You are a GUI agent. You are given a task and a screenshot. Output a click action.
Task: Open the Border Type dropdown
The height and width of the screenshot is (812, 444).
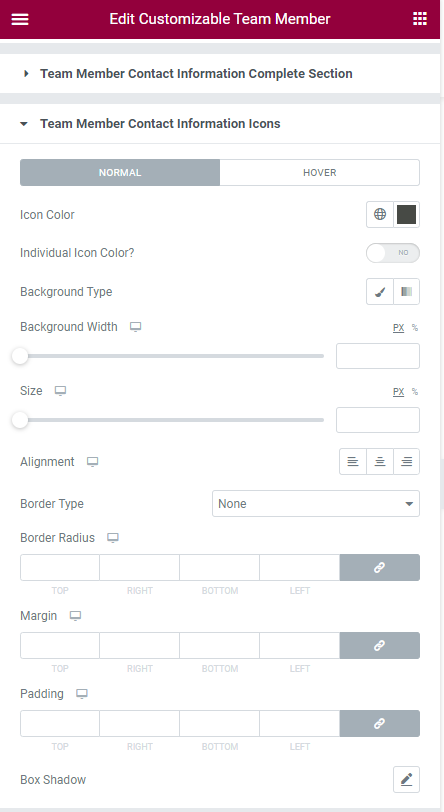(x=316, y=504)
